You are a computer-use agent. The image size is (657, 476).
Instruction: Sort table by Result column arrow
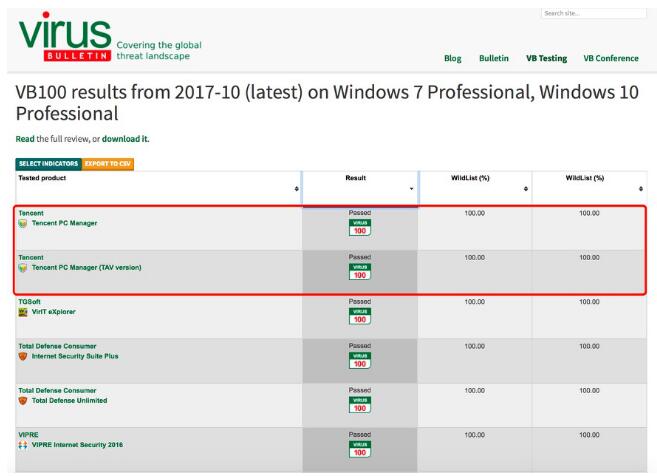411,190
